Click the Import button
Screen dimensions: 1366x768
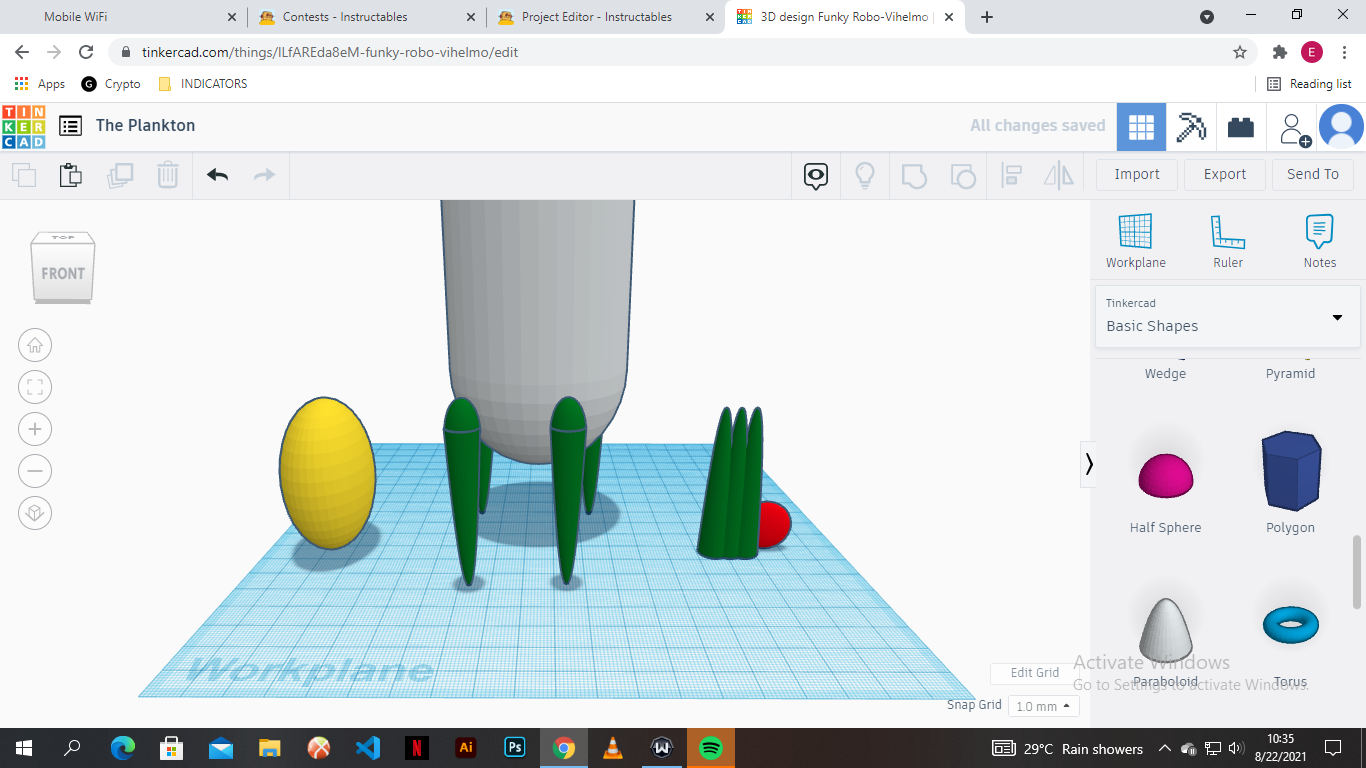1137,174
